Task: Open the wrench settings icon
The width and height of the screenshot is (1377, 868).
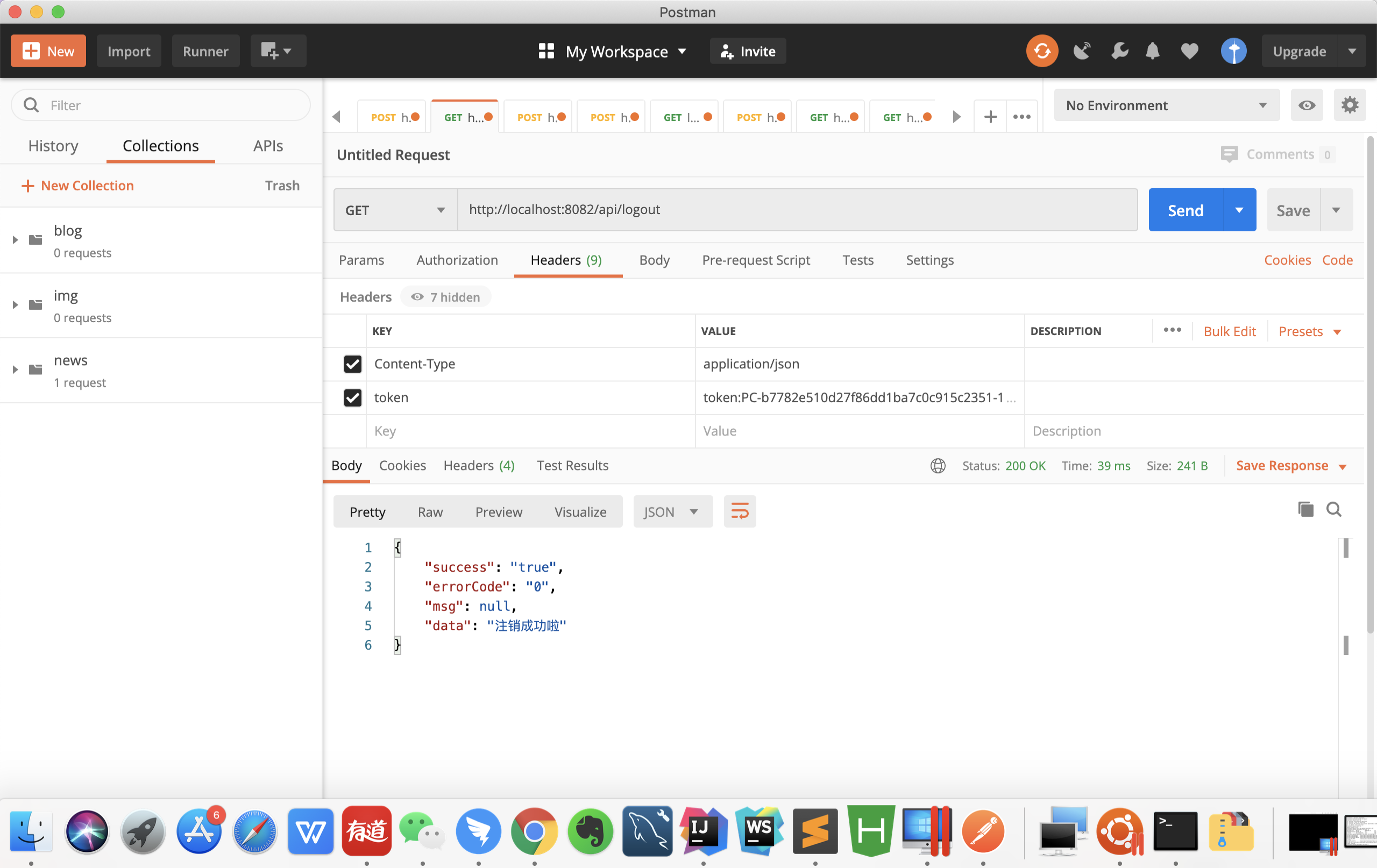Action: [x=1119, y=51]
